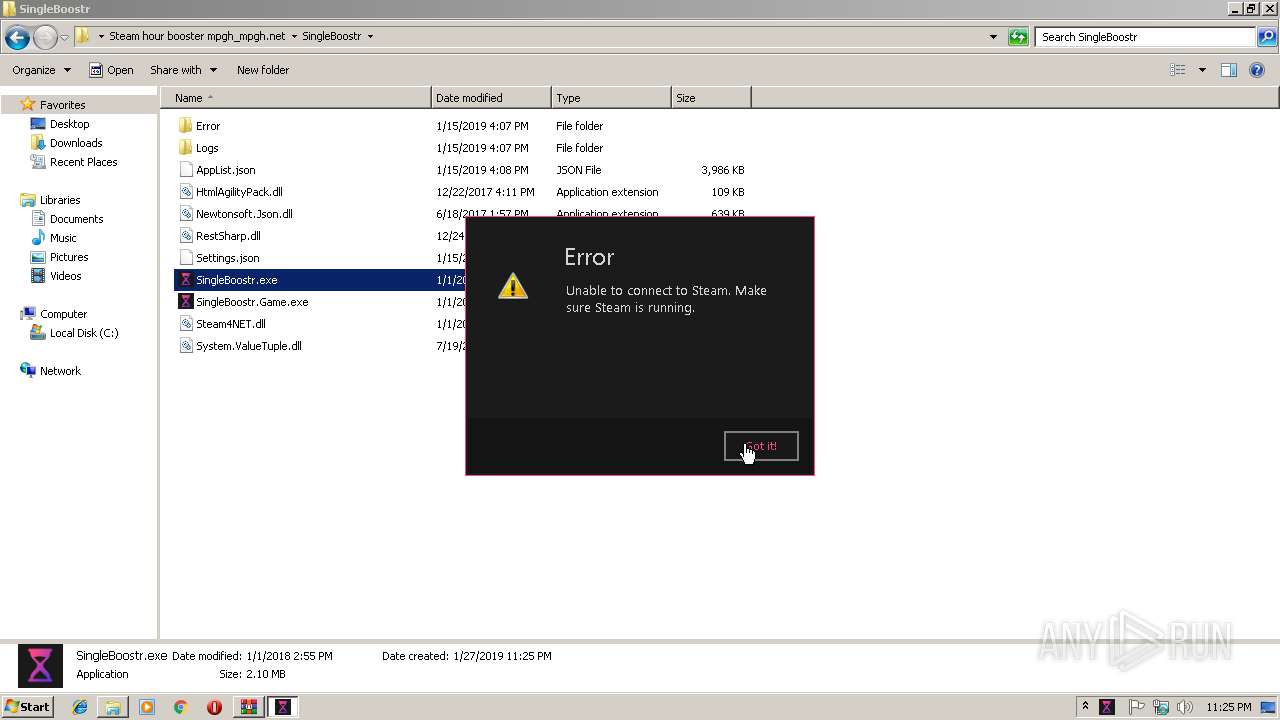Open Libraries in navigation pane
1280x720 pixels.
pos(60,200)
